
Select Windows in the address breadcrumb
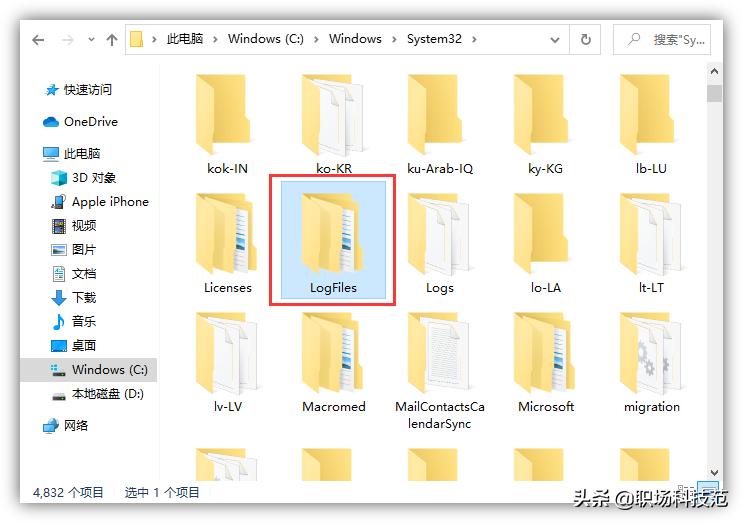[355, 39]
